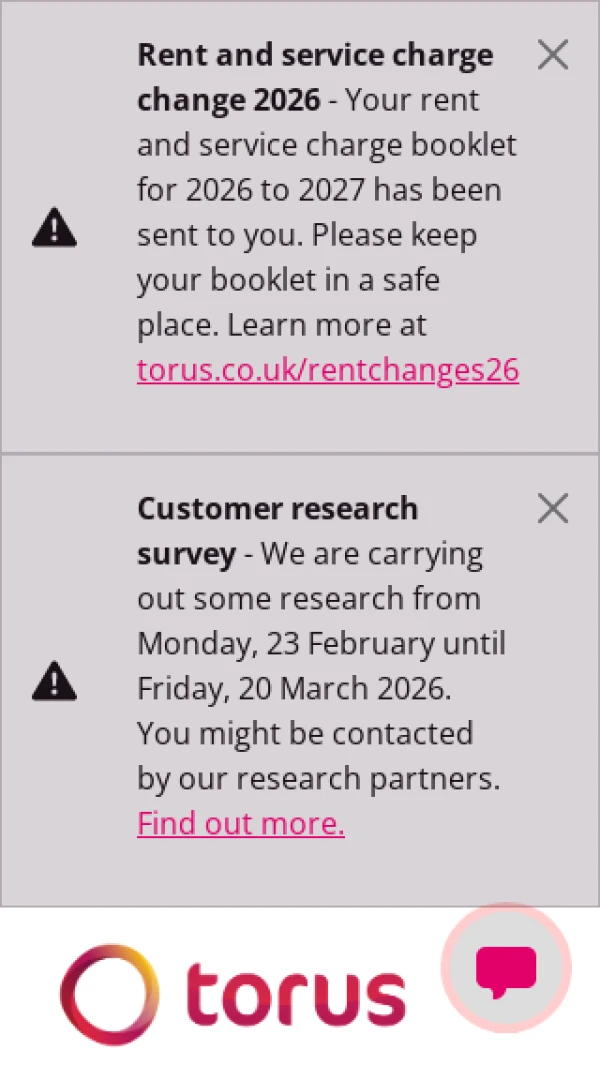600x1065 pixels.
Task: Click the "Friday, 20 March 2026" text
Action: click(x=294, y=688)
